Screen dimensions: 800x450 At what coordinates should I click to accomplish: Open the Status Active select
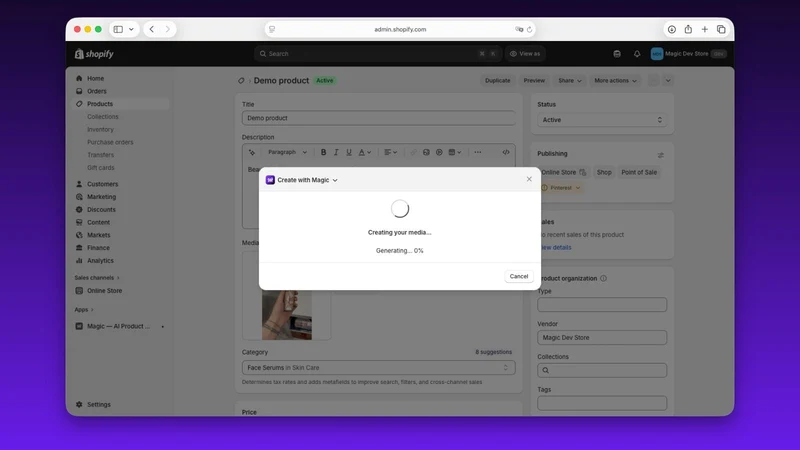(x=602, y=120)
